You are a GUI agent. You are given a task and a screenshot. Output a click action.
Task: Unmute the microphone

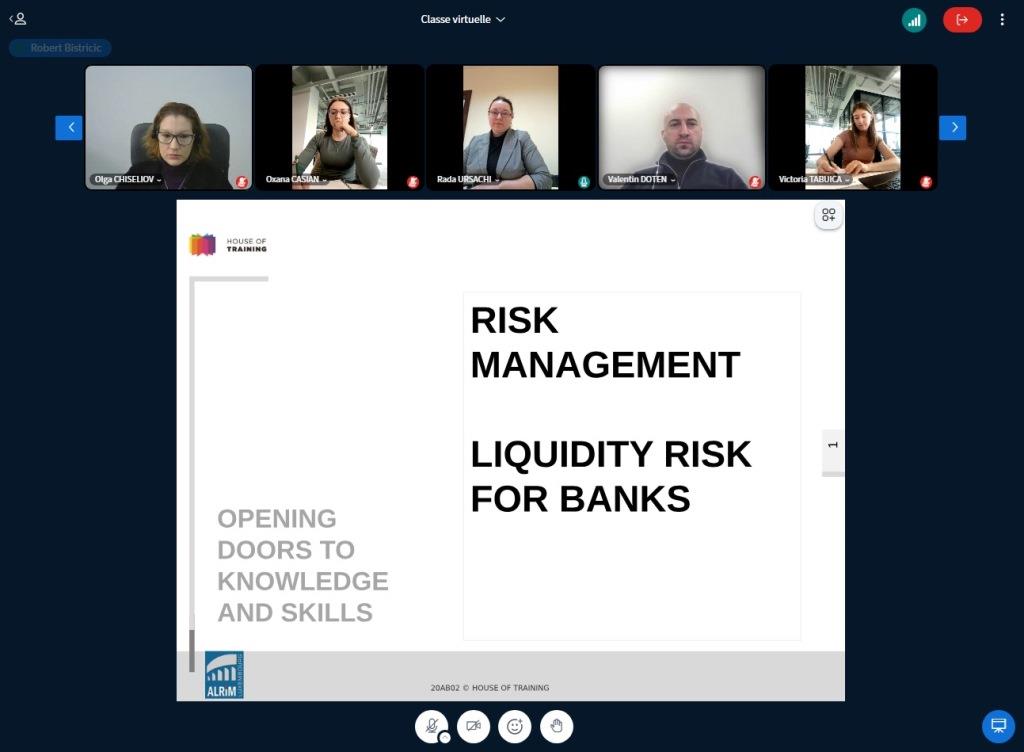pyautogui.click(x=430, y=725)
